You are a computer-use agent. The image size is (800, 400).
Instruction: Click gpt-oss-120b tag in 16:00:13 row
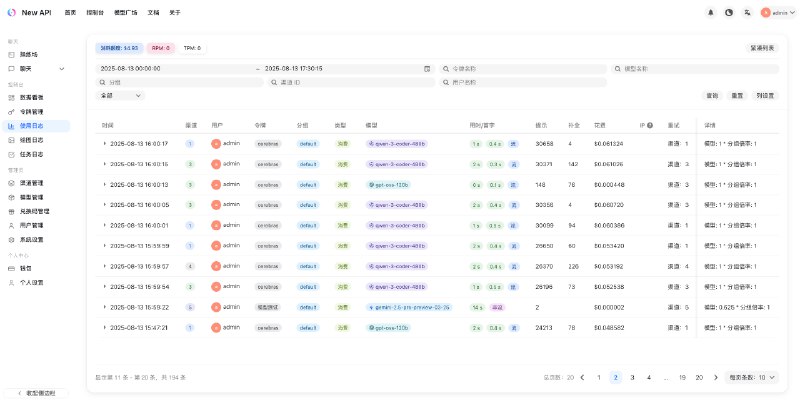click(389, 185)
